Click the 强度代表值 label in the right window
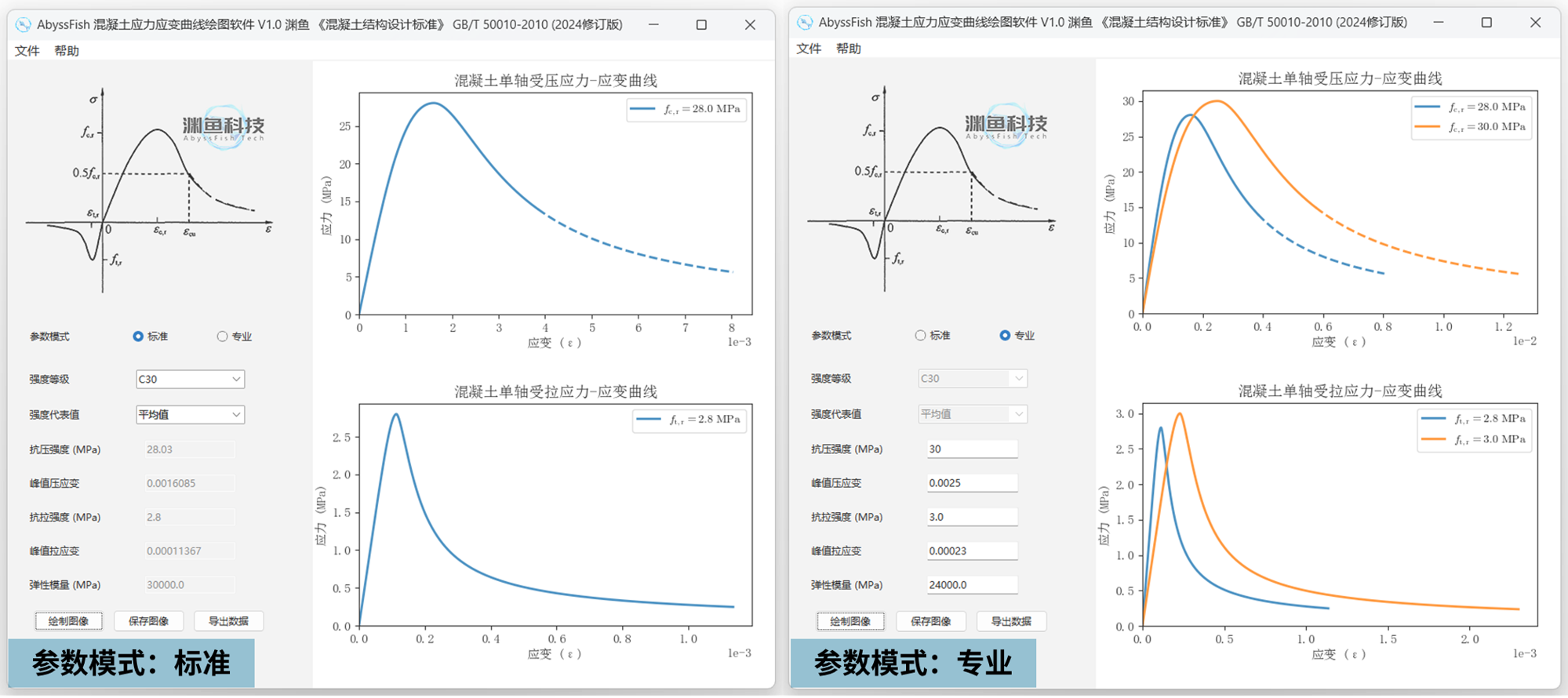Image resolution: width=1568 pixels, height=698 pixels. 836,414
